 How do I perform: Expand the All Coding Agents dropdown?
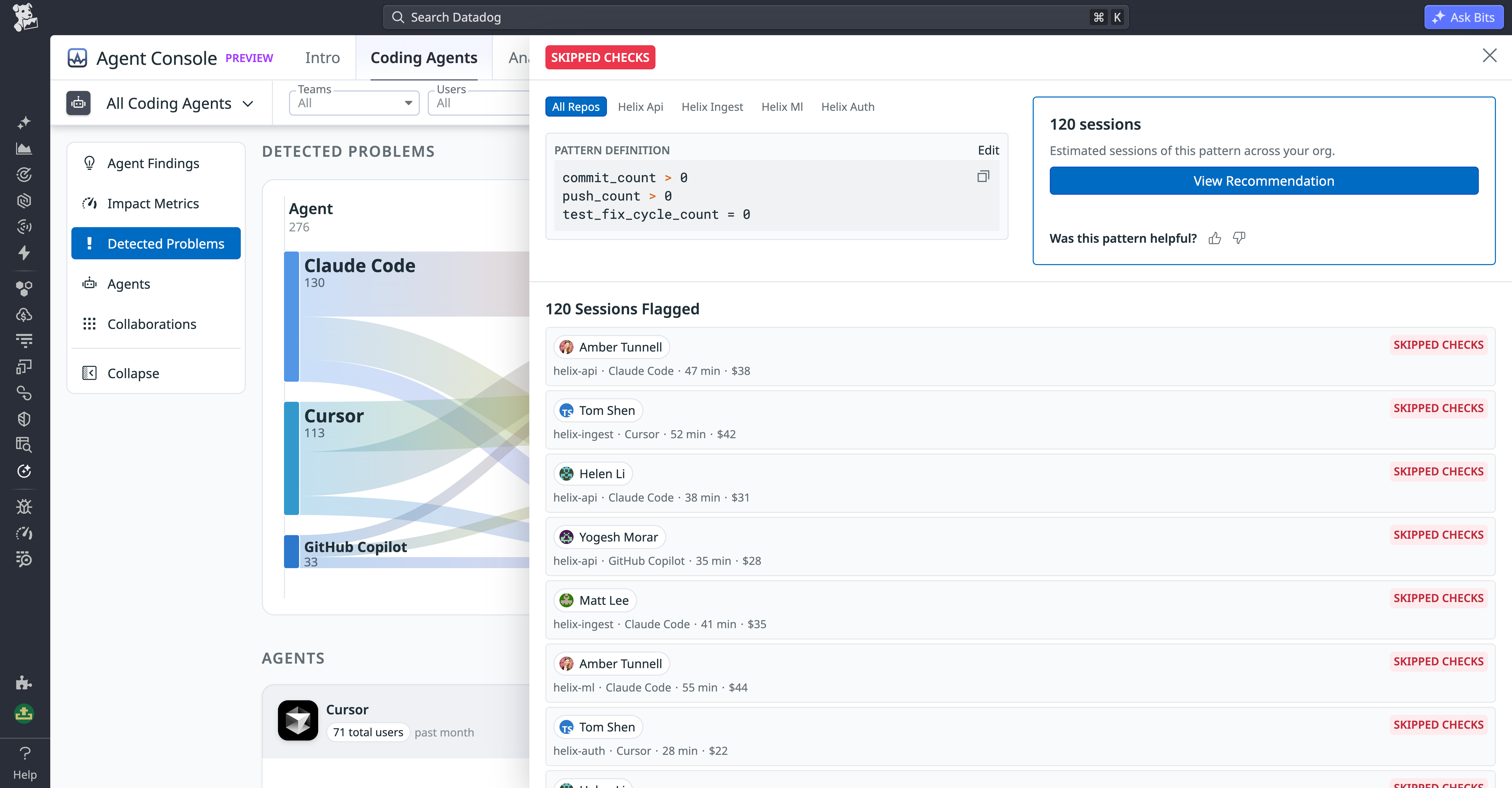(180, 104)
